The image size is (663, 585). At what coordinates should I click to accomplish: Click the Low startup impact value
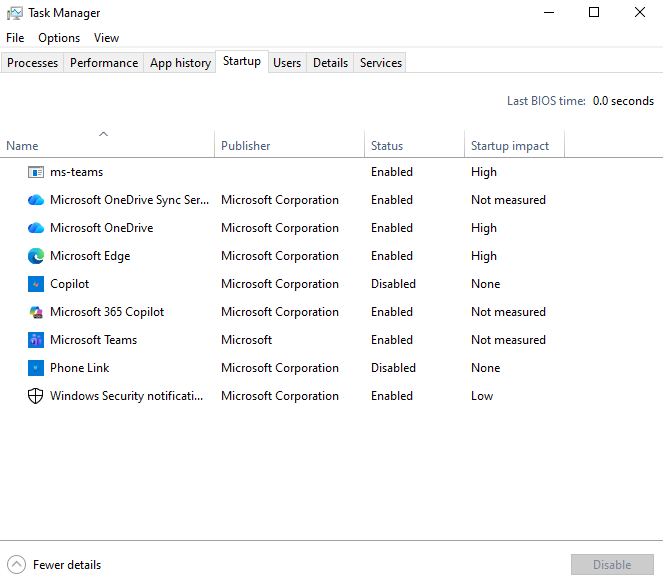tap(482, 396)
